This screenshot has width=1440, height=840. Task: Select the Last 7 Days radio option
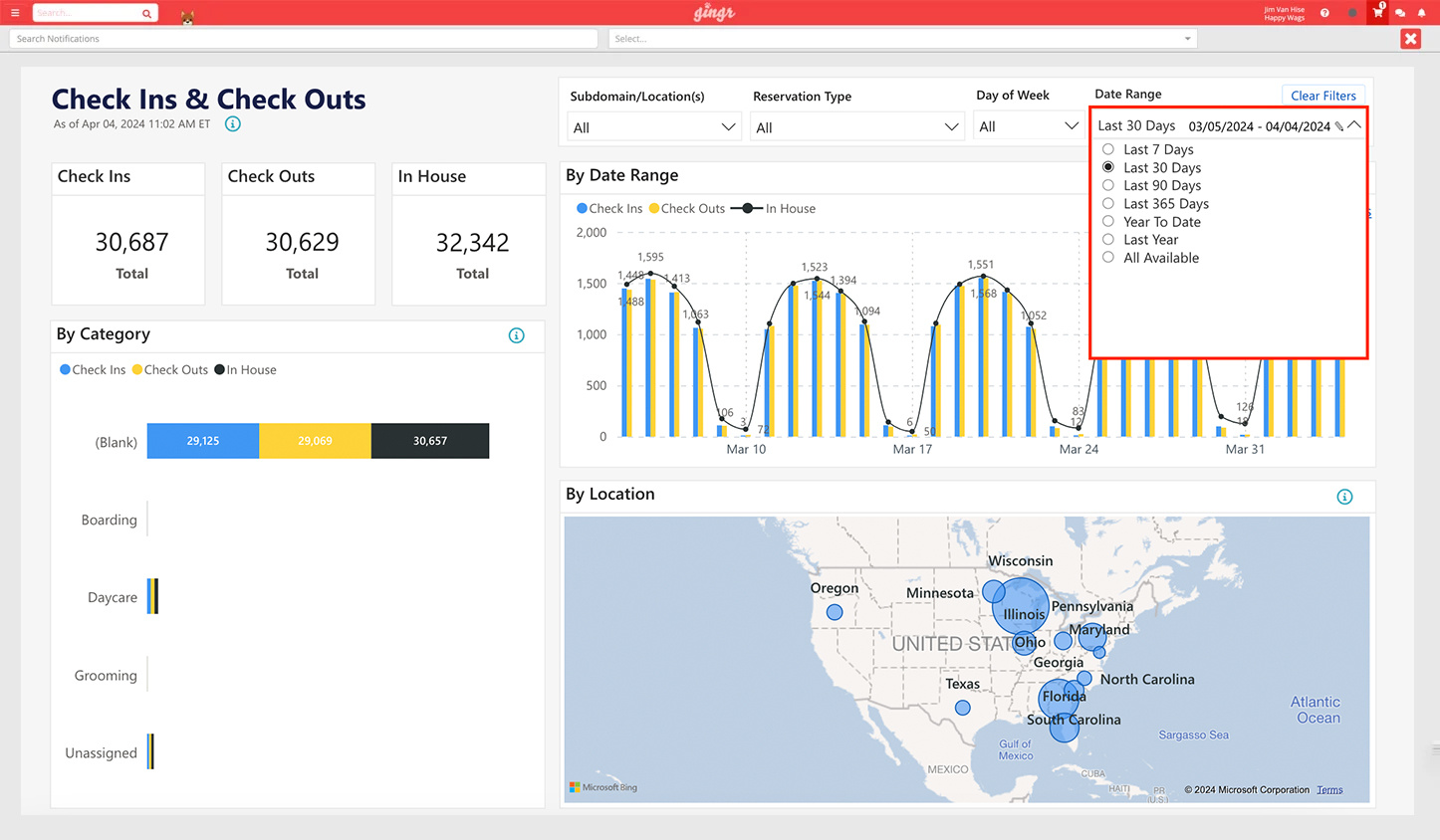coord(1108,149)
